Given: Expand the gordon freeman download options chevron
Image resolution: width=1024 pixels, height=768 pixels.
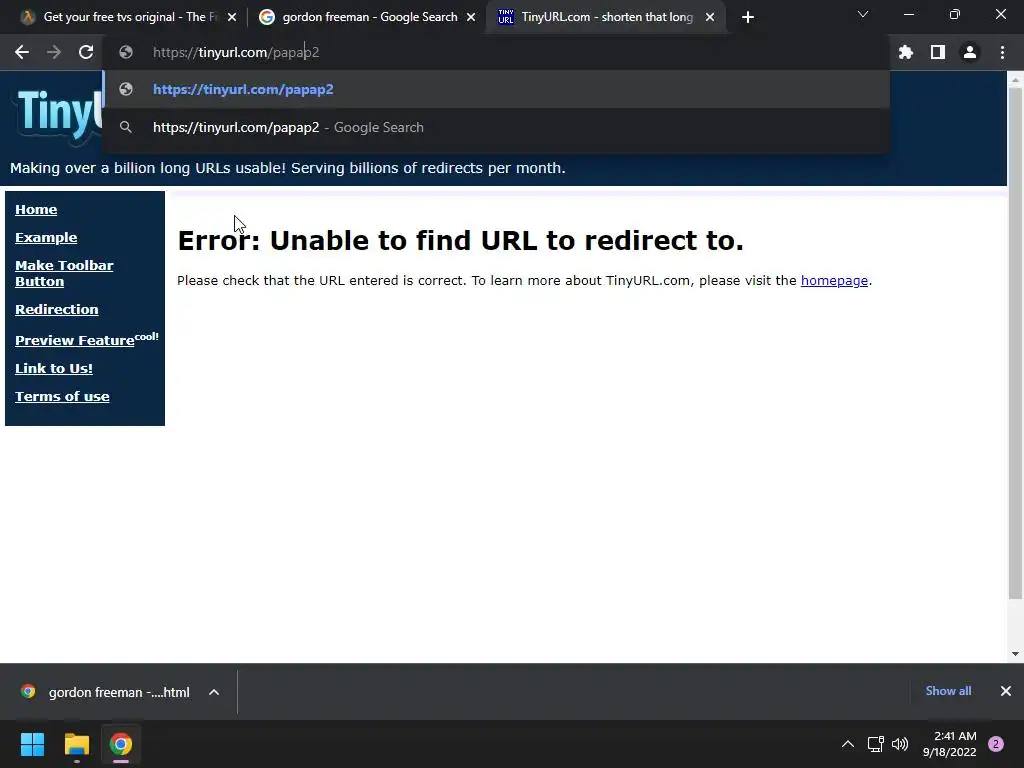Looking at the screenshot, I should [x=214, y=692].
